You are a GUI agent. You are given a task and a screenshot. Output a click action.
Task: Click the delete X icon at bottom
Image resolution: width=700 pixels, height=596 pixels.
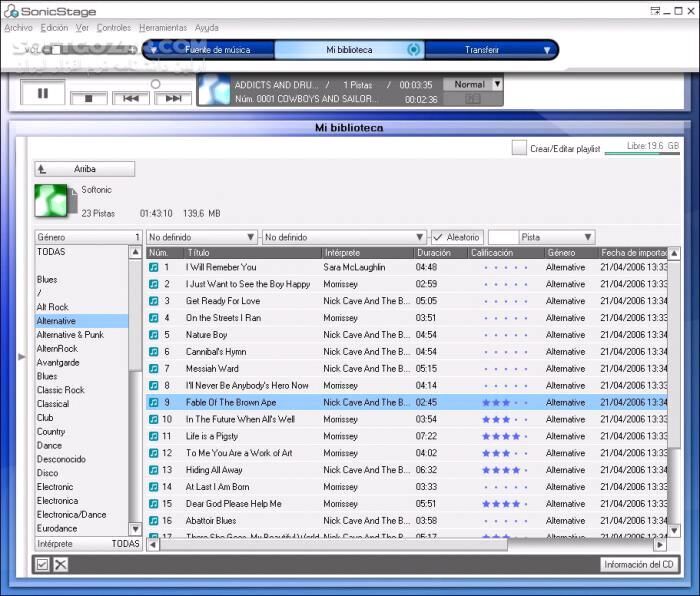tap(60, 565)
